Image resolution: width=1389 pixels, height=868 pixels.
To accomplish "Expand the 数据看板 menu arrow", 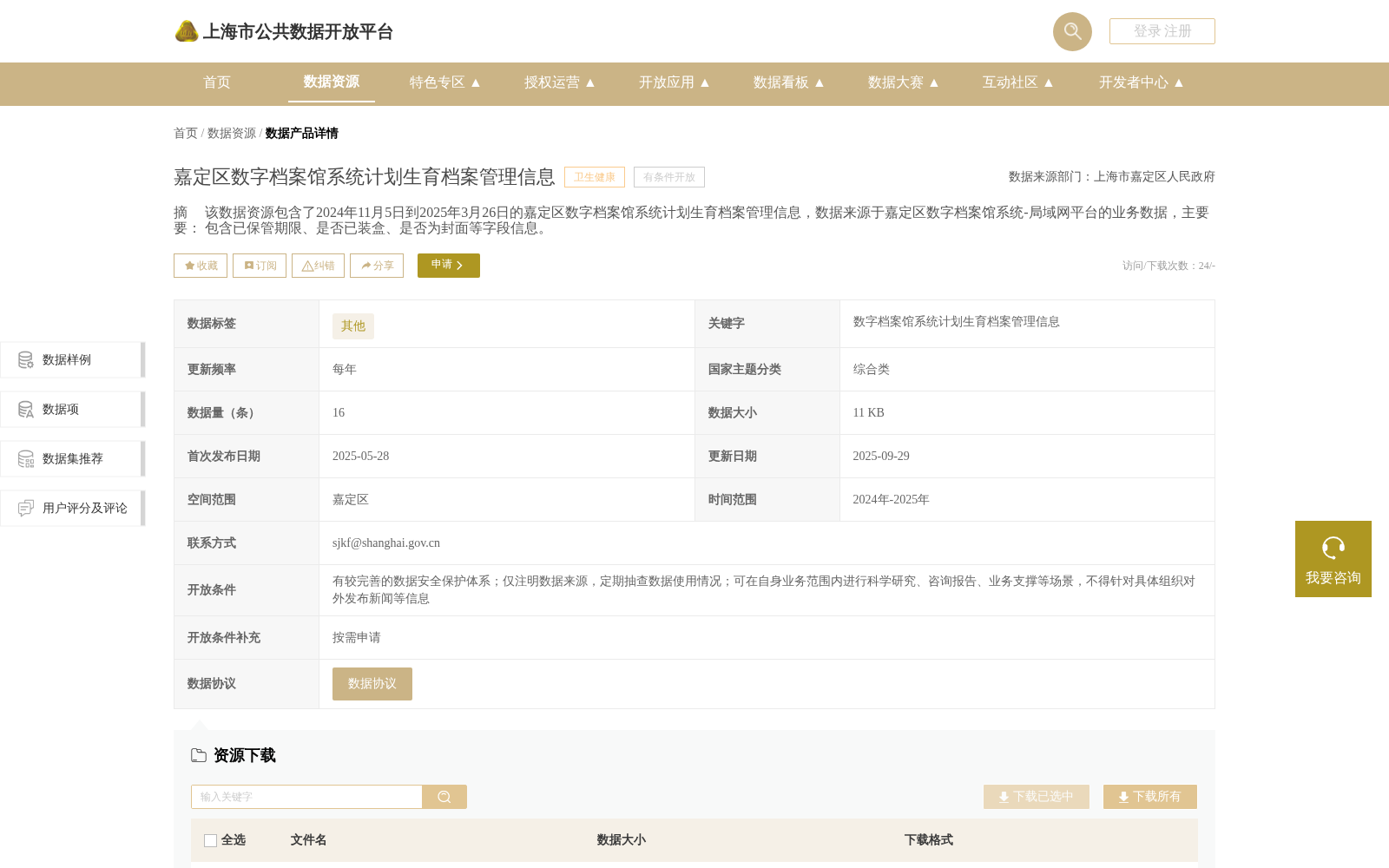I will (x=820, y=82).
